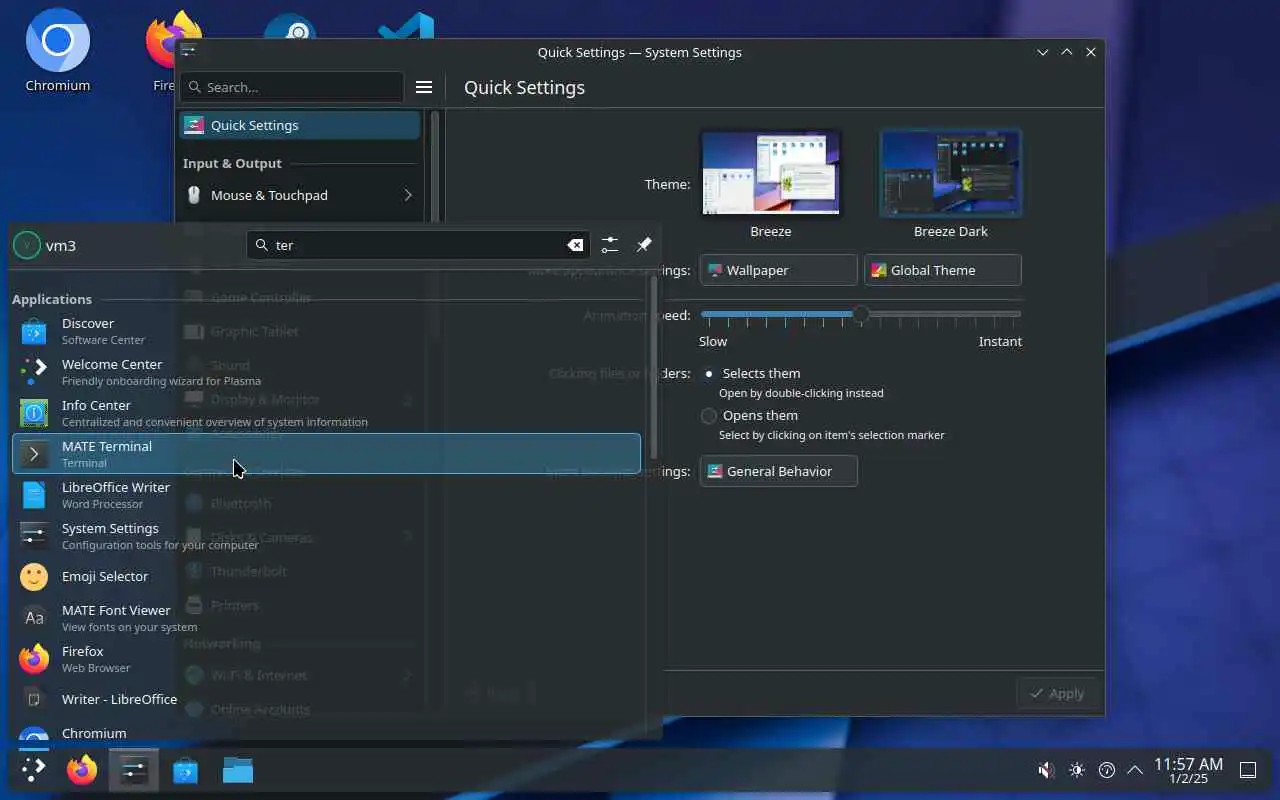The image size is (1280, 800).
Task: Clear the launcher search text
Action: tap(575, 245)
